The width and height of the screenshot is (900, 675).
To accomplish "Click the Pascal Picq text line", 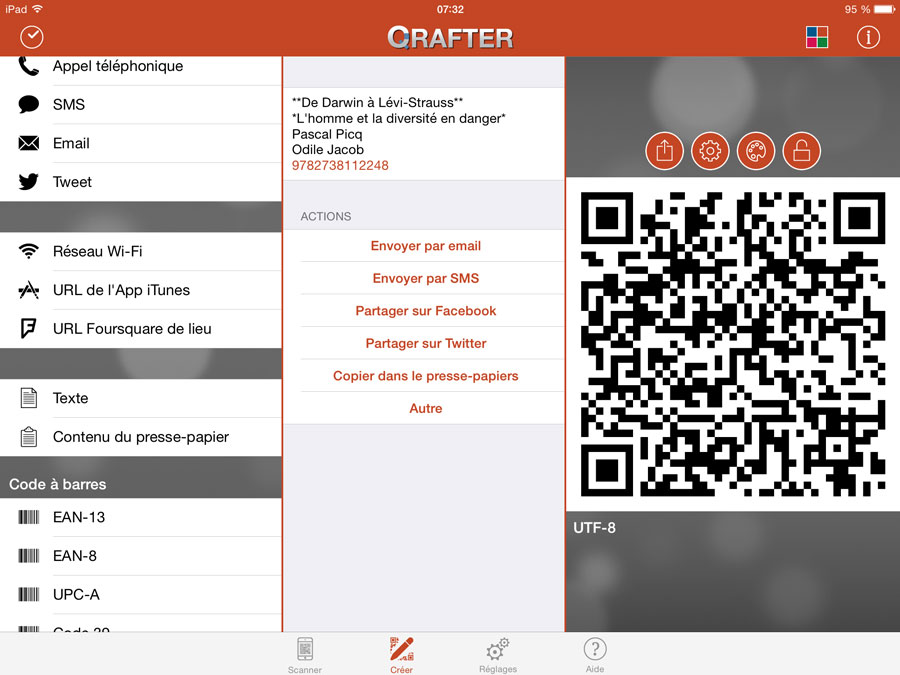I will (327, 134).
